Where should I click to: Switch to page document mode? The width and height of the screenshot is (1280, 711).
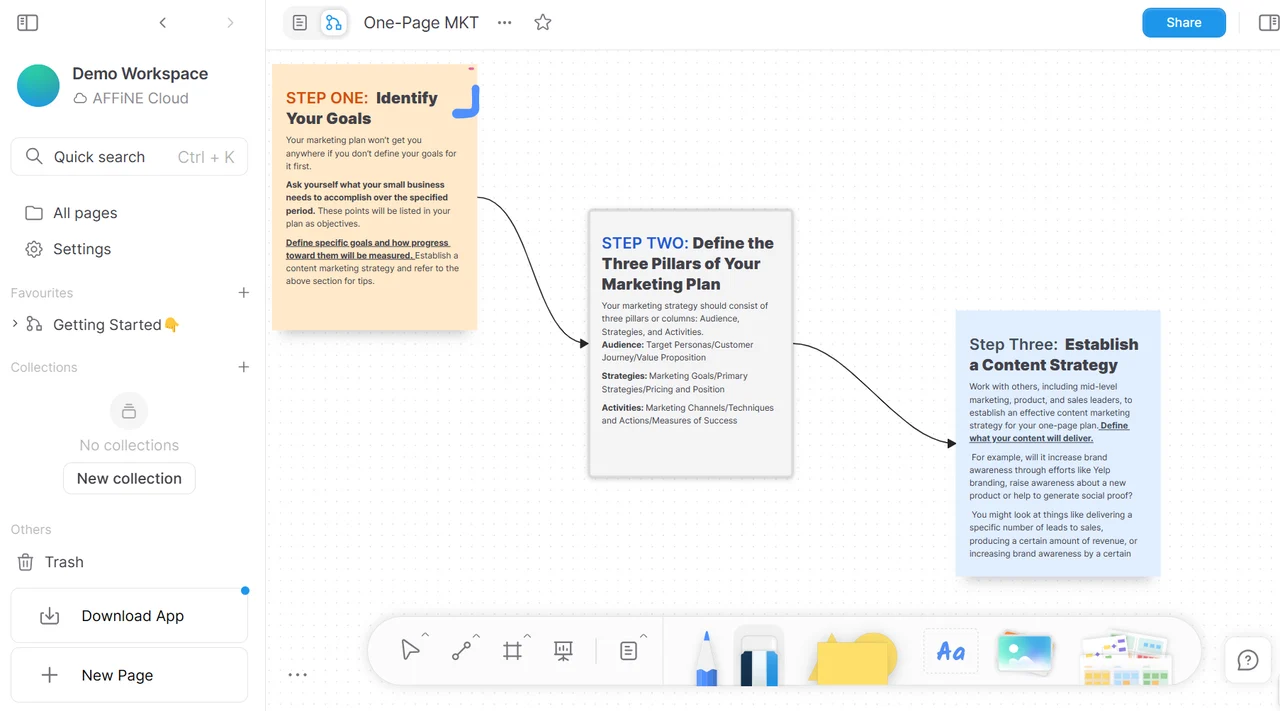click(x=300, y=22)
